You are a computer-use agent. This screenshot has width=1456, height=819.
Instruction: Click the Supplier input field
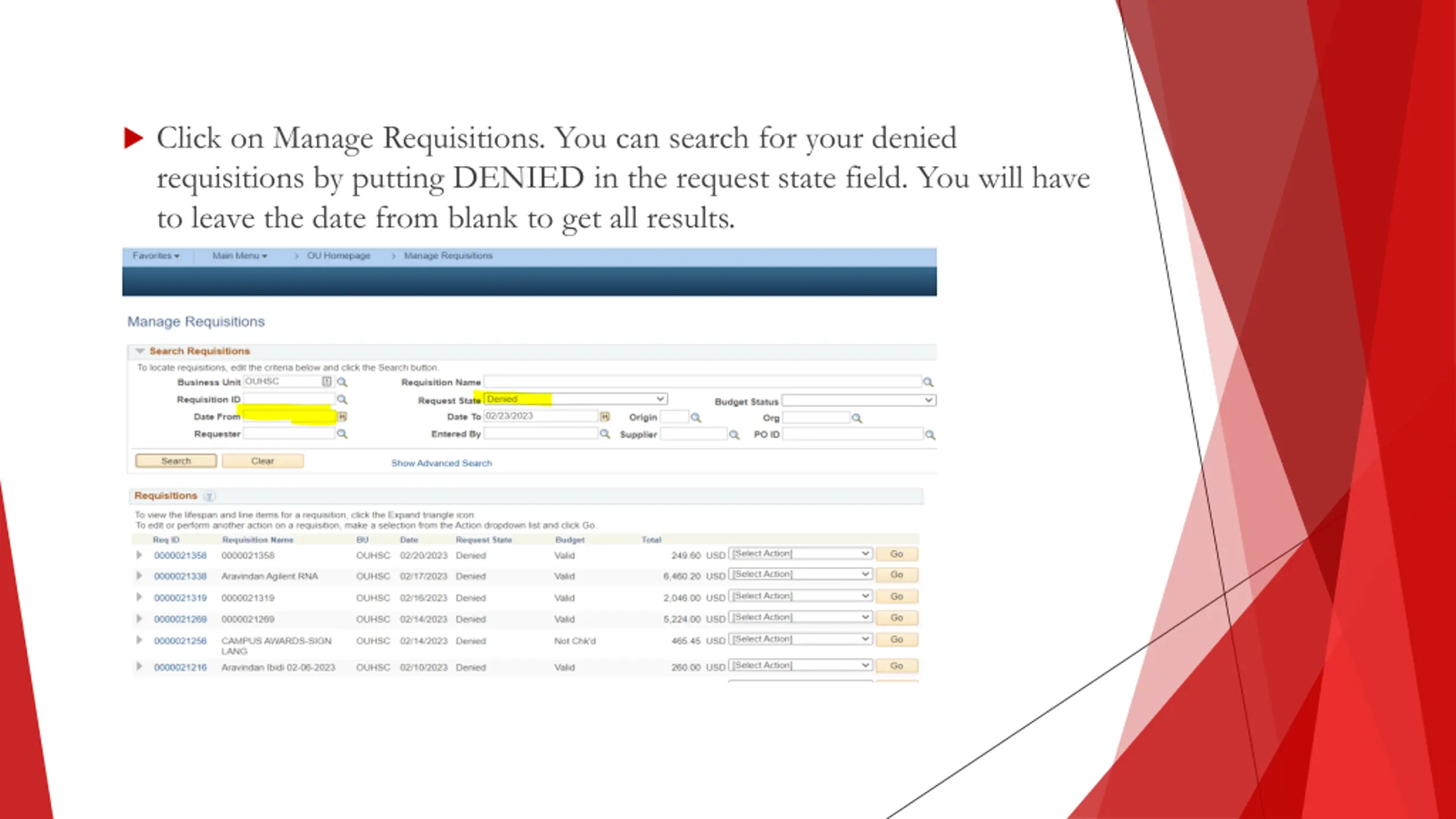click(694, 435)
